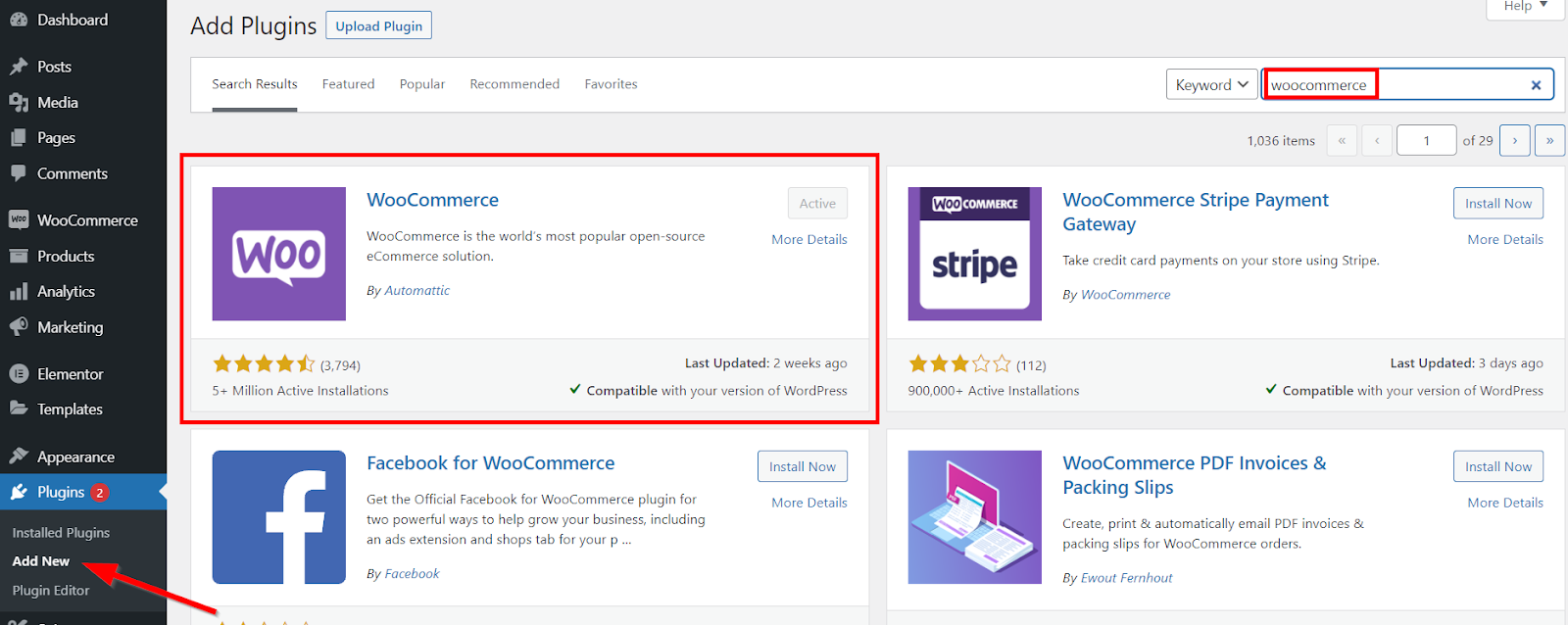The image size is (1568, 625).
Task: Open the Facebook plugin logo thumbnail
Action: tap(279, 517)
